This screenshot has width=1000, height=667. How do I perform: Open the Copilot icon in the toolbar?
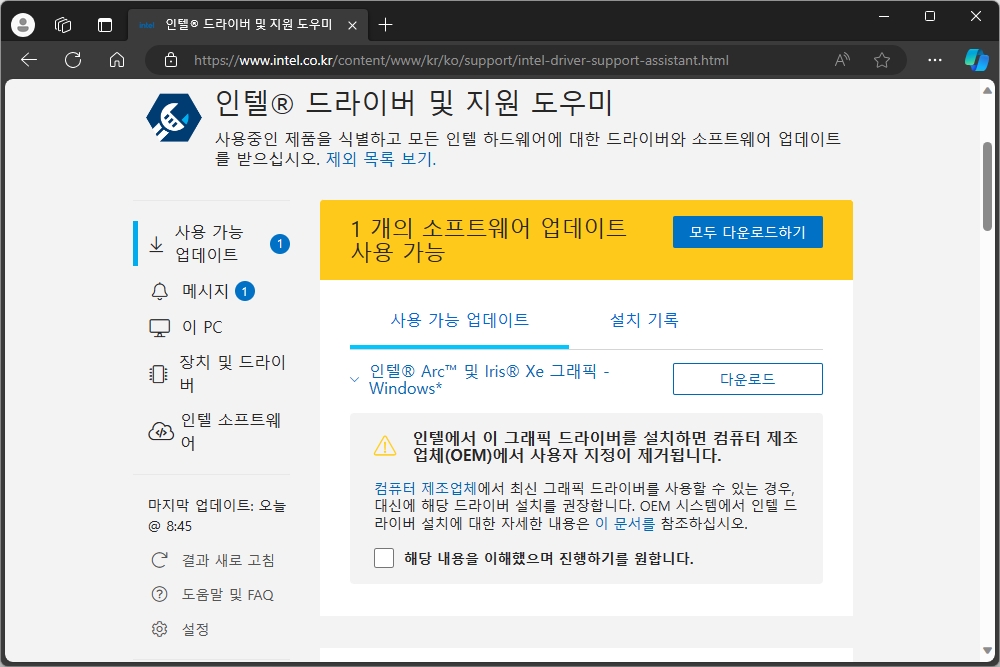[x=976, y=60]
